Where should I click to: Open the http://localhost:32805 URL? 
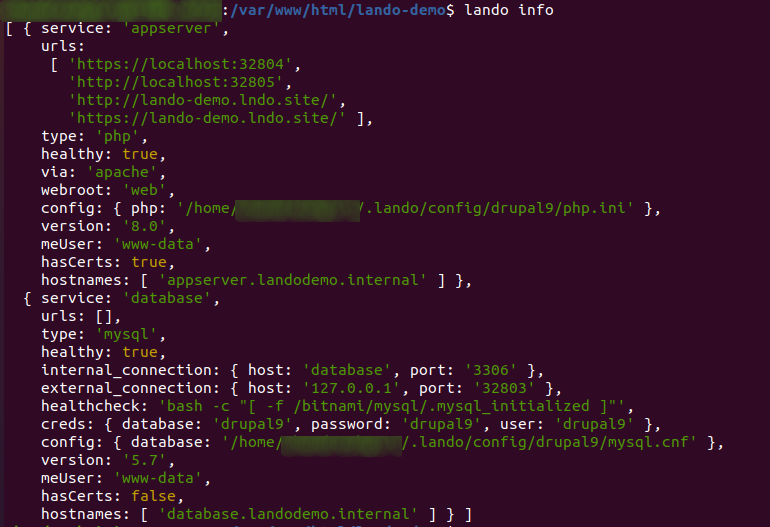click(x=176, y=82)
